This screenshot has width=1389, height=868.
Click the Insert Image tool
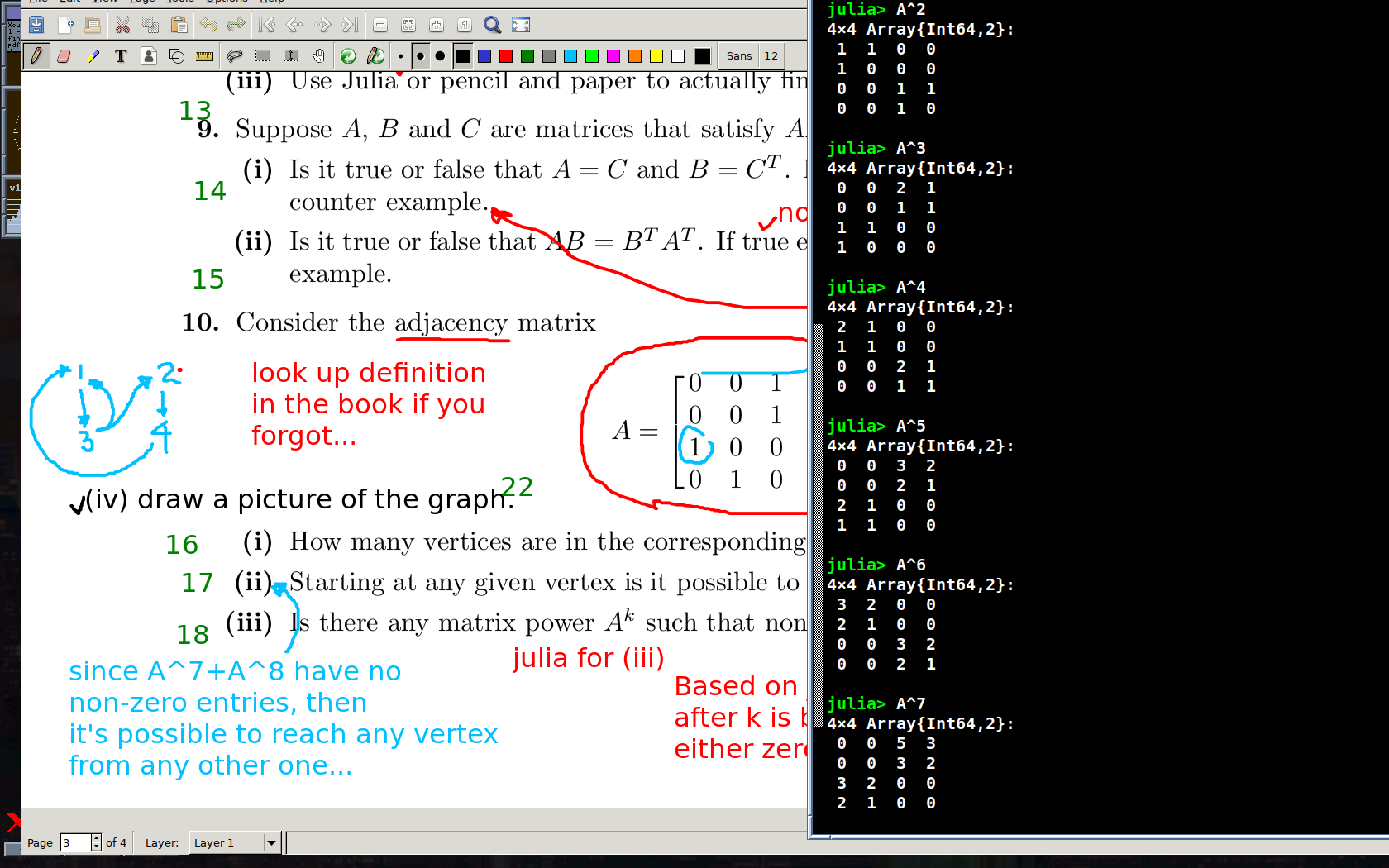point(149,56)
